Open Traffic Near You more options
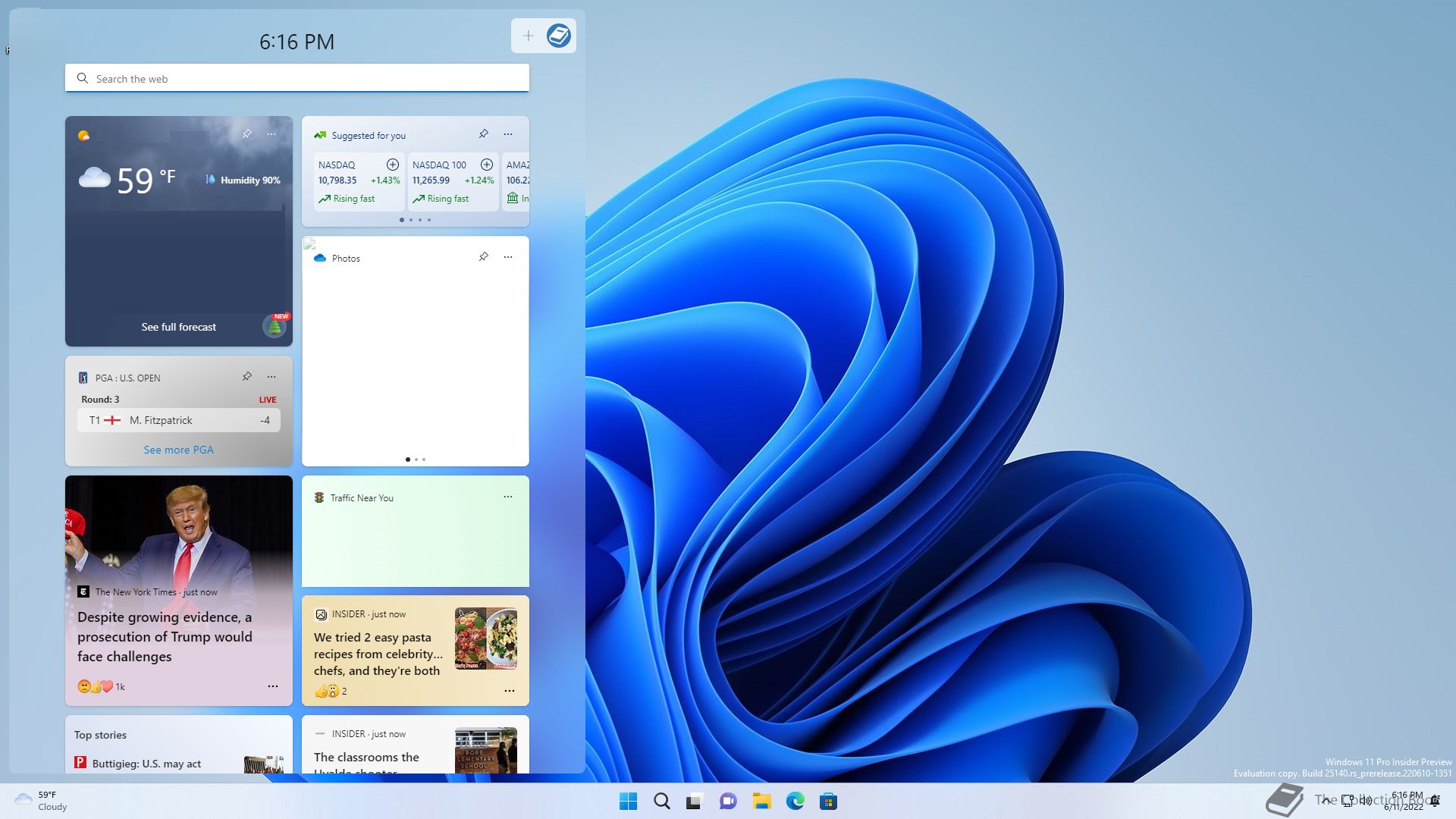Image resolution: width=1456 pixels, height=819 pixels. [508, 497]
